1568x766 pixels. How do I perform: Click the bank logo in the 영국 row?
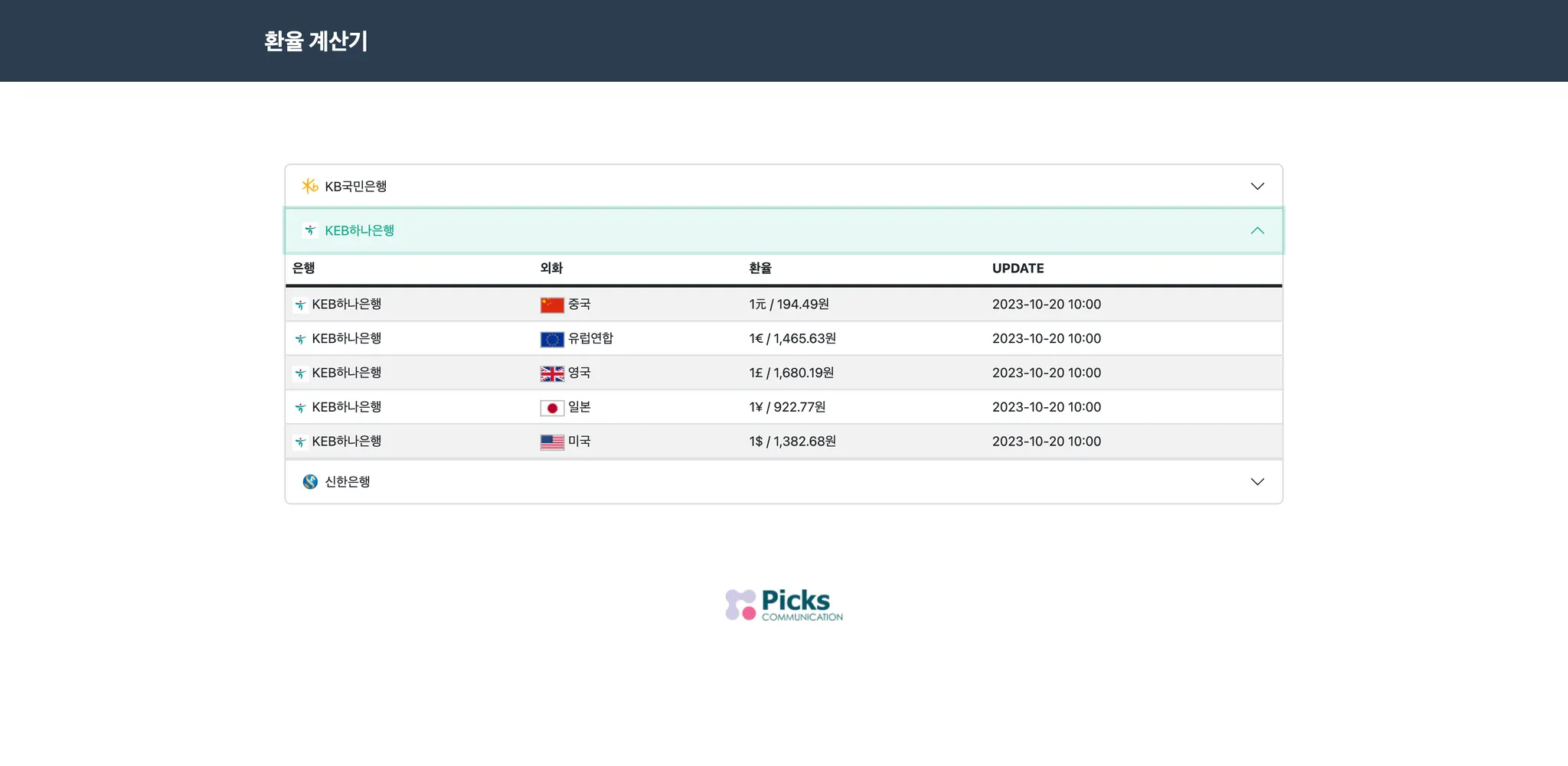(300, 373)
